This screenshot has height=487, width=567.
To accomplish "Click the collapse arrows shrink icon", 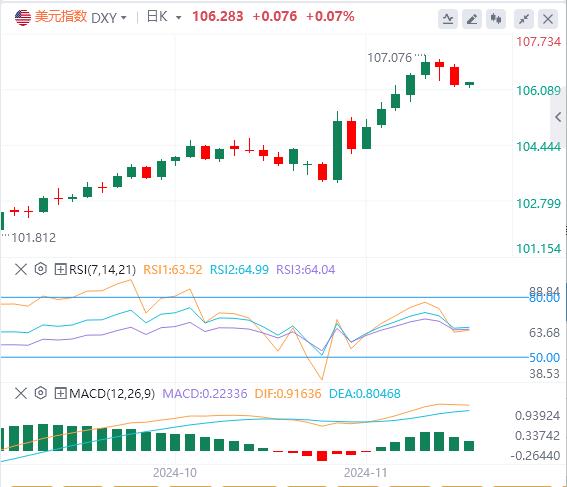I will pos(524,19).
